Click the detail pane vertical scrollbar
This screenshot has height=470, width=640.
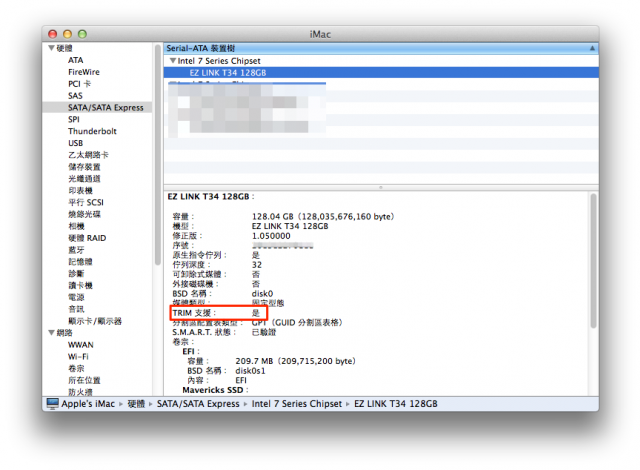(593, 260)
